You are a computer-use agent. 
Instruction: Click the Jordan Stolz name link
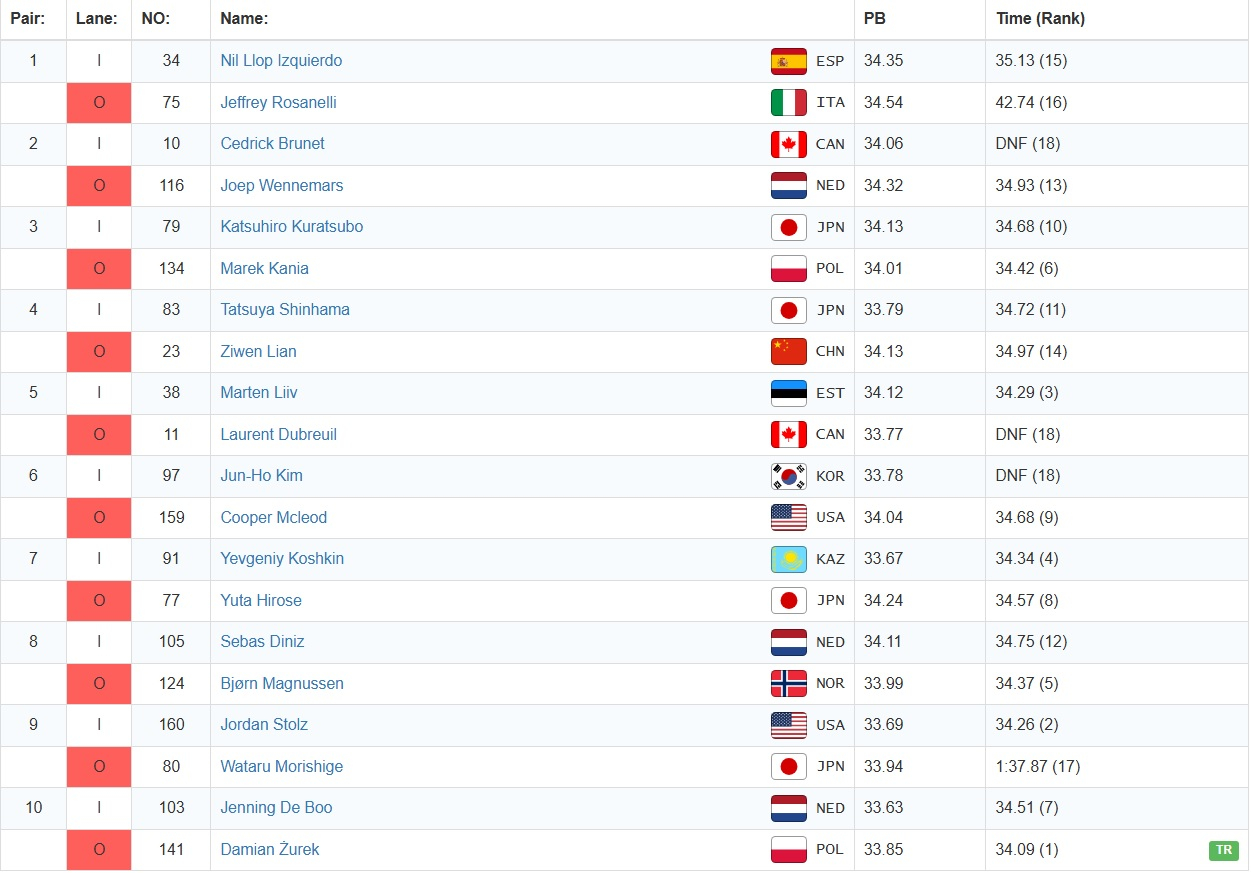264,725
